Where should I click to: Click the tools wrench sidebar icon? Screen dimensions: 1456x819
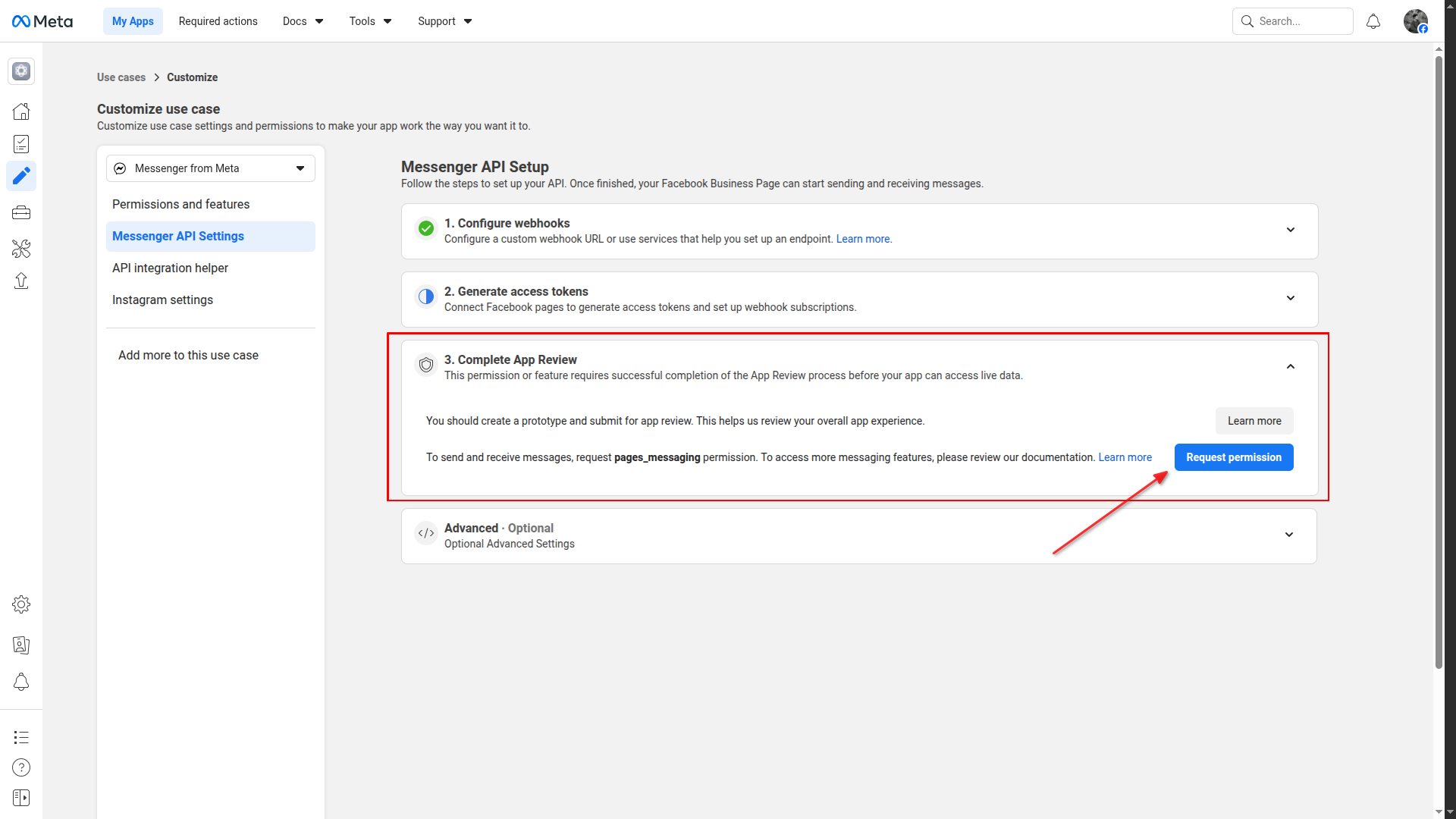pyautogui.click(x=21, y=249)
